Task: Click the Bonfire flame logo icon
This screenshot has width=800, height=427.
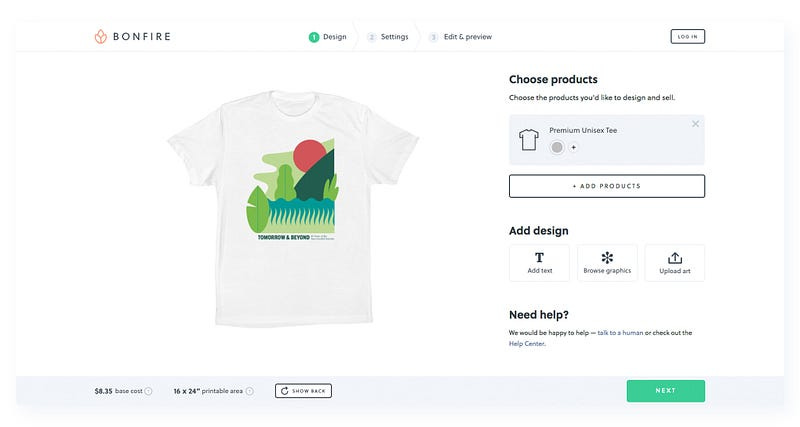Action: pyautogui.click(x=101, y=36)
